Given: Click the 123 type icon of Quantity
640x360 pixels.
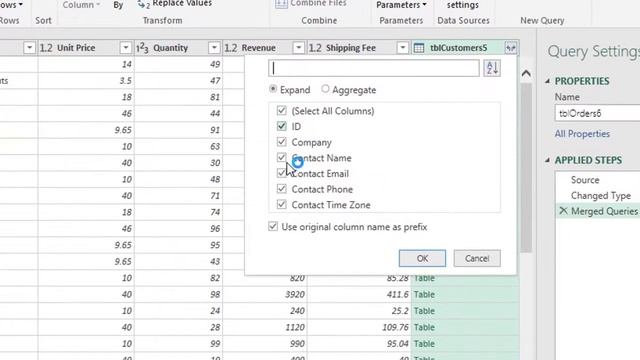Looking at the screenshot, I should coord(142,48).
